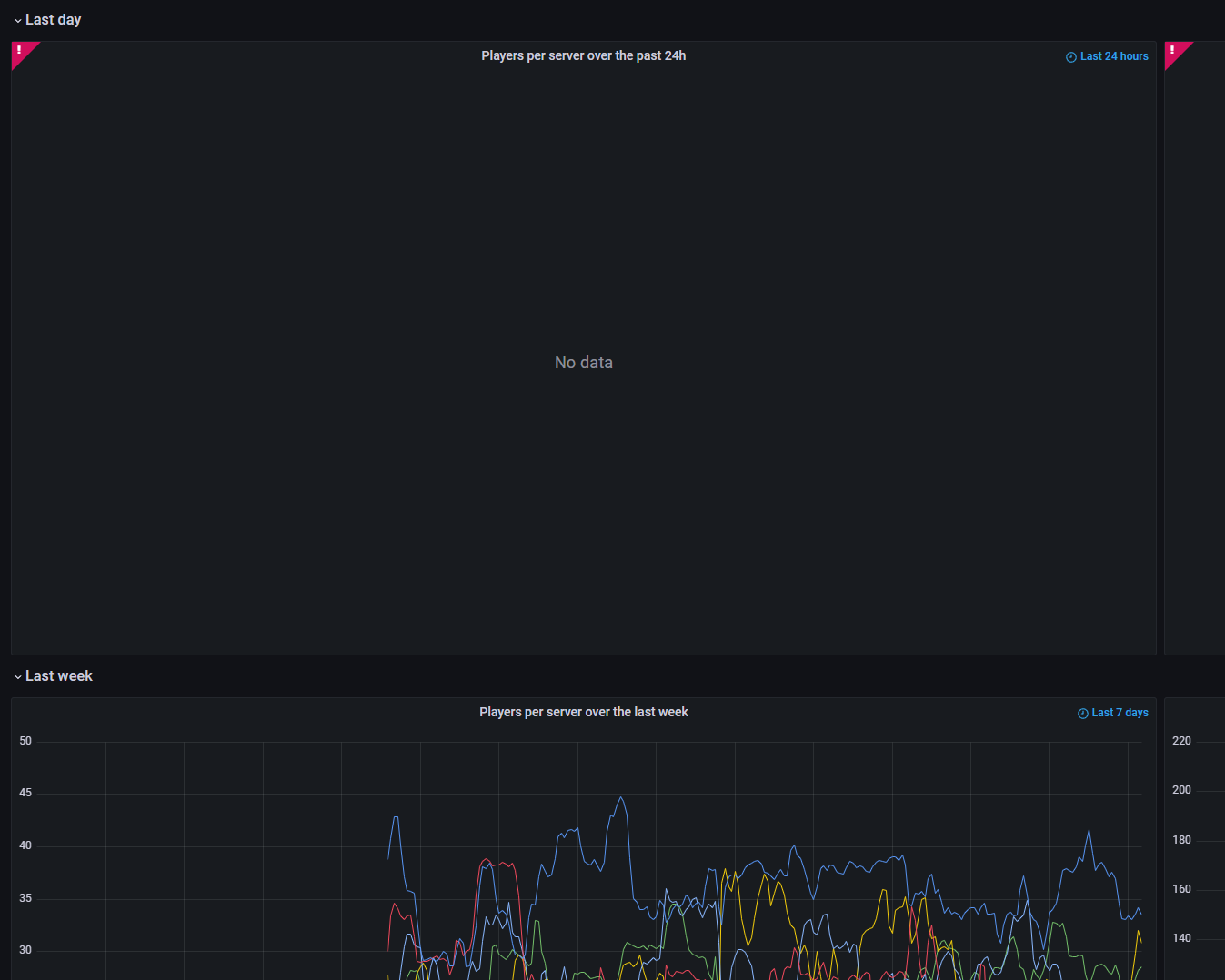Click the error icon on the right-side truncated panel

click(x=1174, y=51)
